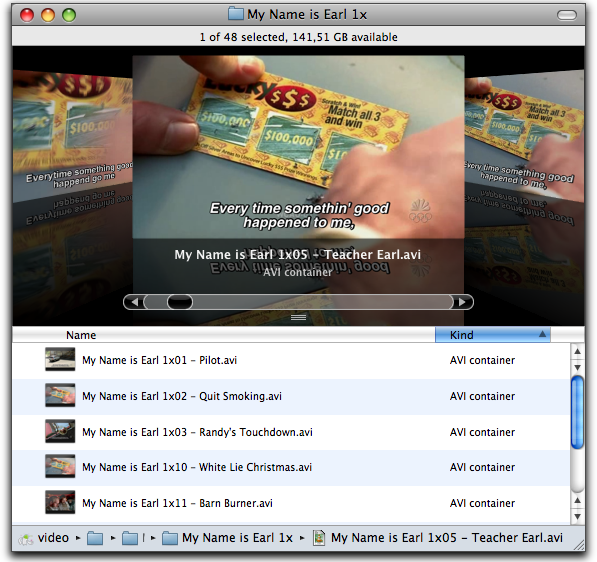
Task: Click the Randy's Touchdown.avi thumbnail icon
Action: (60, 431)
